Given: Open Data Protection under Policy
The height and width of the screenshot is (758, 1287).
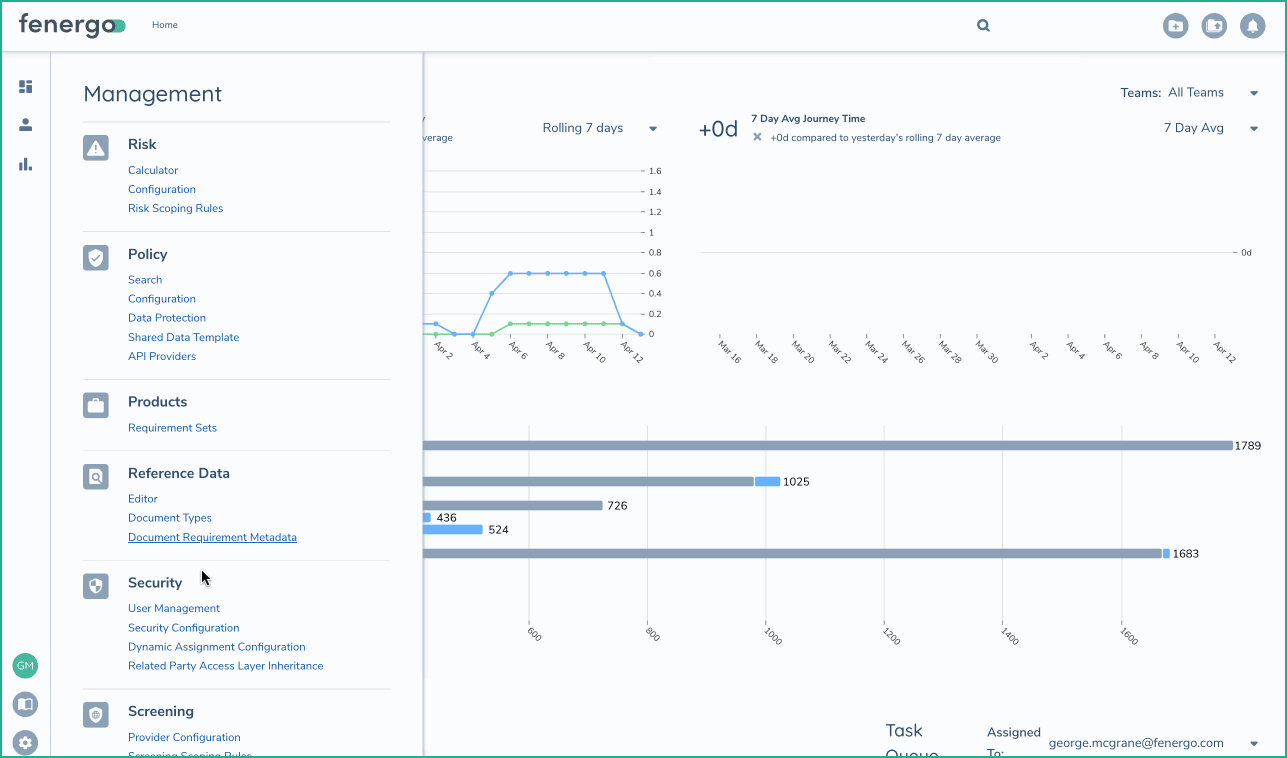Looking at the screenshot, I should (x=167, y=318).
